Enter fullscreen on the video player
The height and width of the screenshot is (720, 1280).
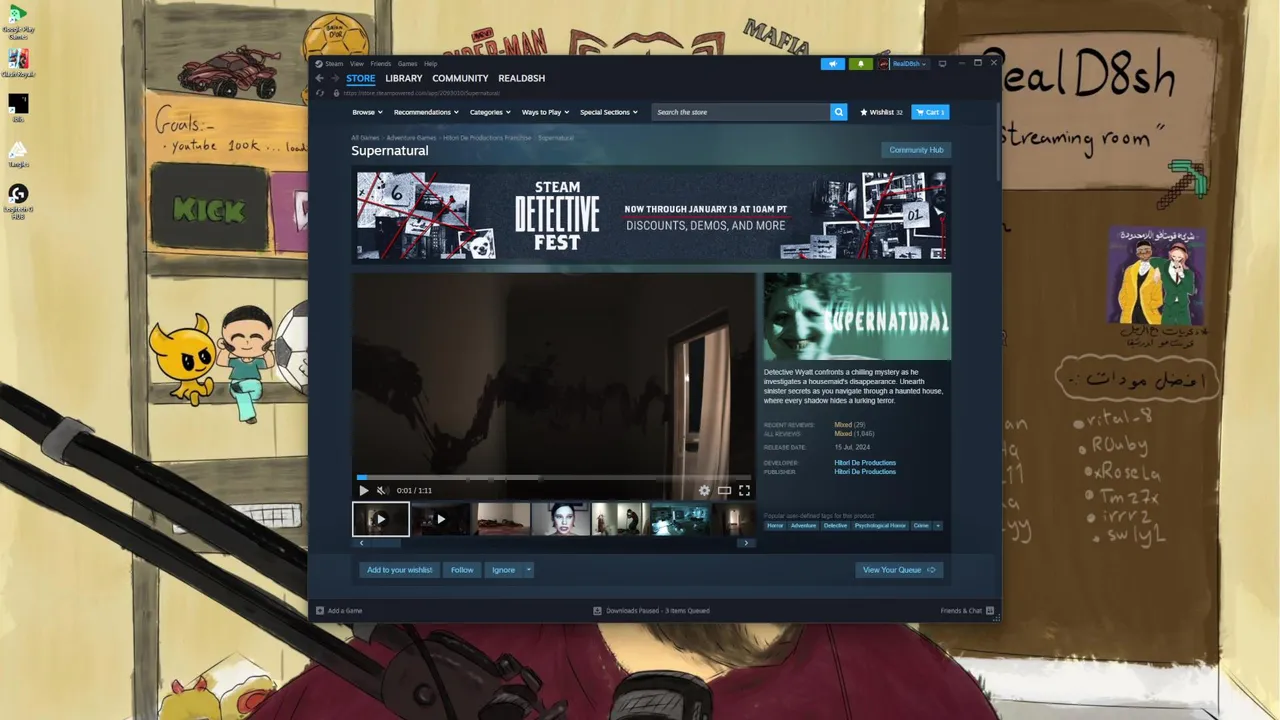(744, 490)
